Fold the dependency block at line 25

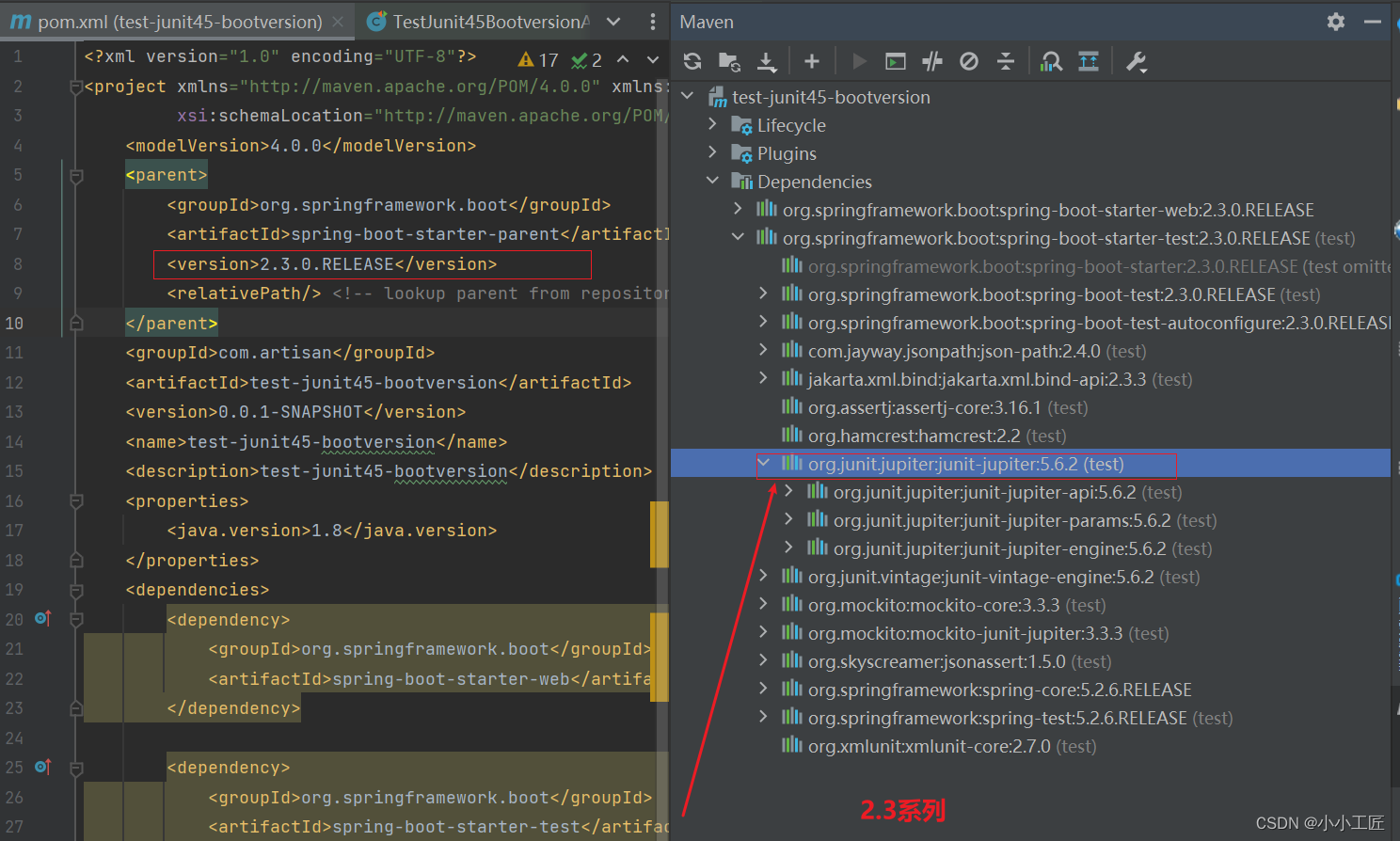76,769
